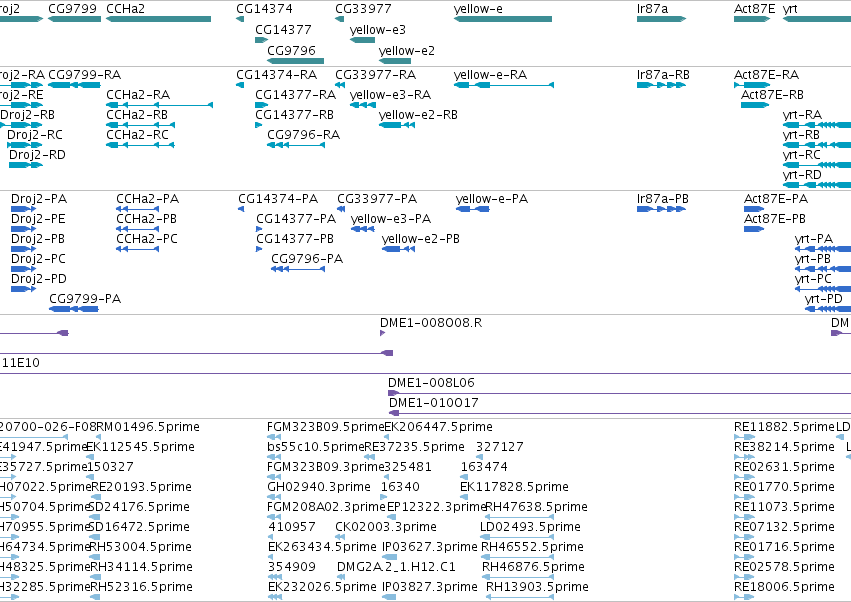Screen dimensions: 851x602
Task: Click EST RE11882.5prime
Action: 784,427
